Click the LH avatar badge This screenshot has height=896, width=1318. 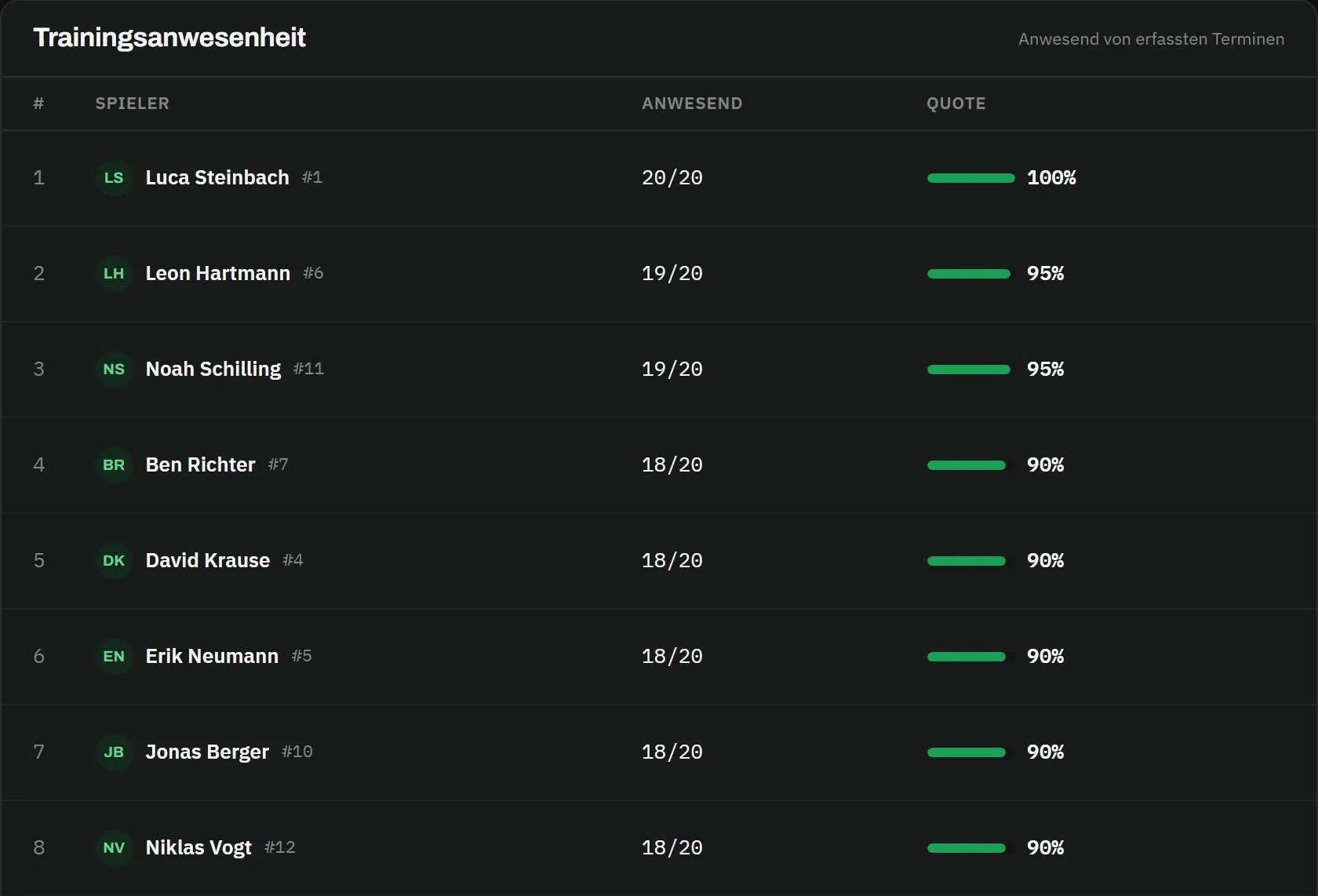coord(114,274)
